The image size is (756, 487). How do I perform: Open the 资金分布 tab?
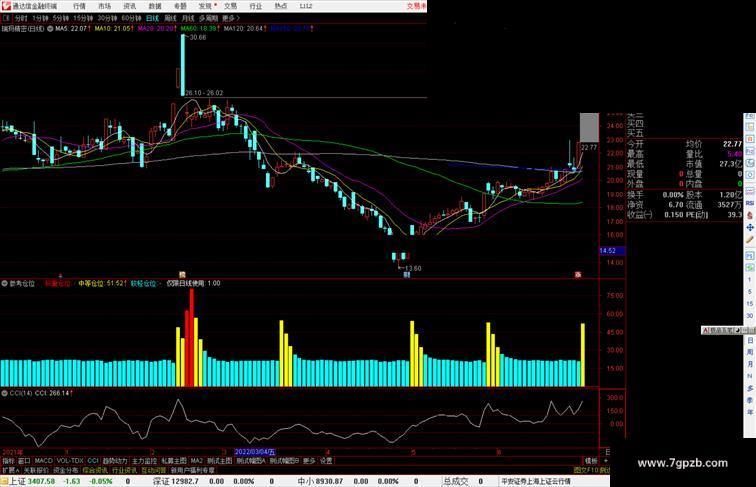[66, 470]
